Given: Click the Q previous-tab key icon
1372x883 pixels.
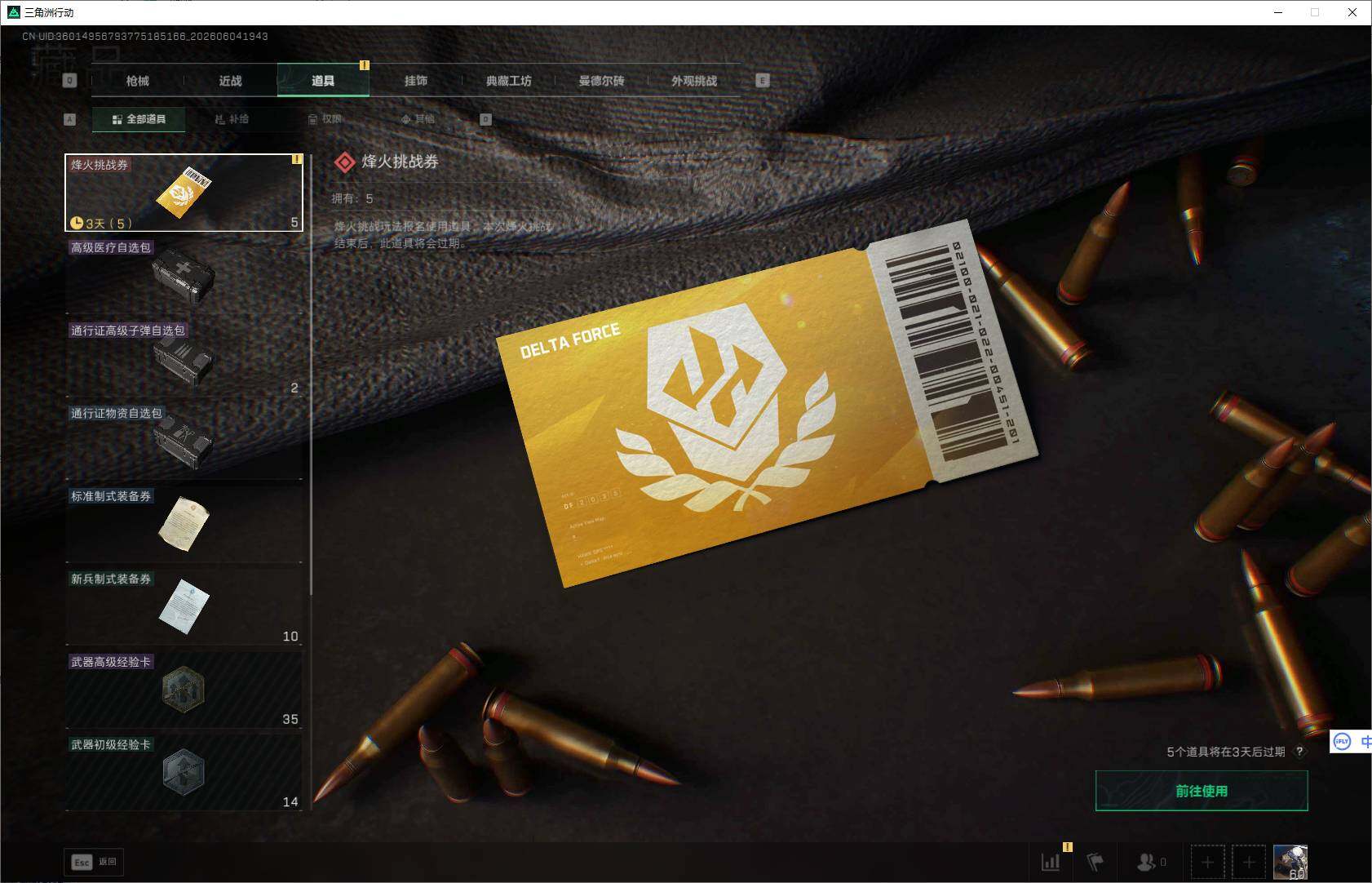Looking at the screenshot, I should click(69, 81).
